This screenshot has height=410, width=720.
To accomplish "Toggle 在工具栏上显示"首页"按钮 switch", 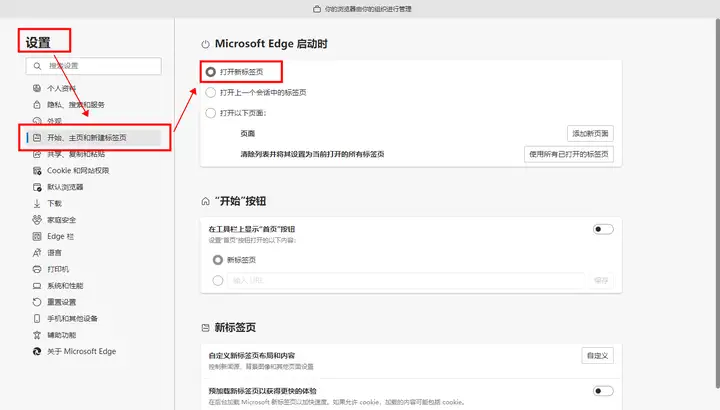I will pos(603,229).
